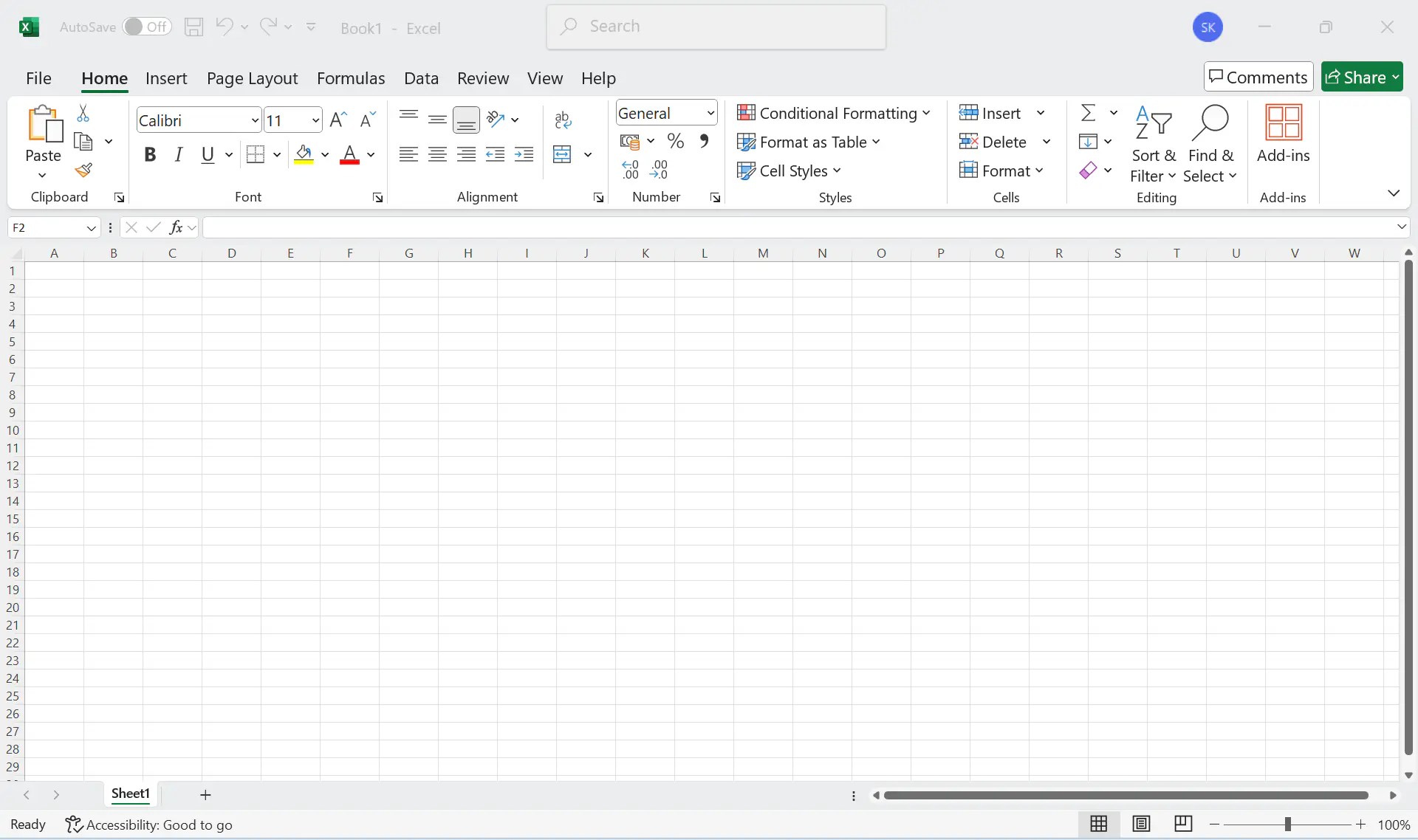Switch to the Formulas tab
This screenshot has height=840, width=1418.
(351, 78)
